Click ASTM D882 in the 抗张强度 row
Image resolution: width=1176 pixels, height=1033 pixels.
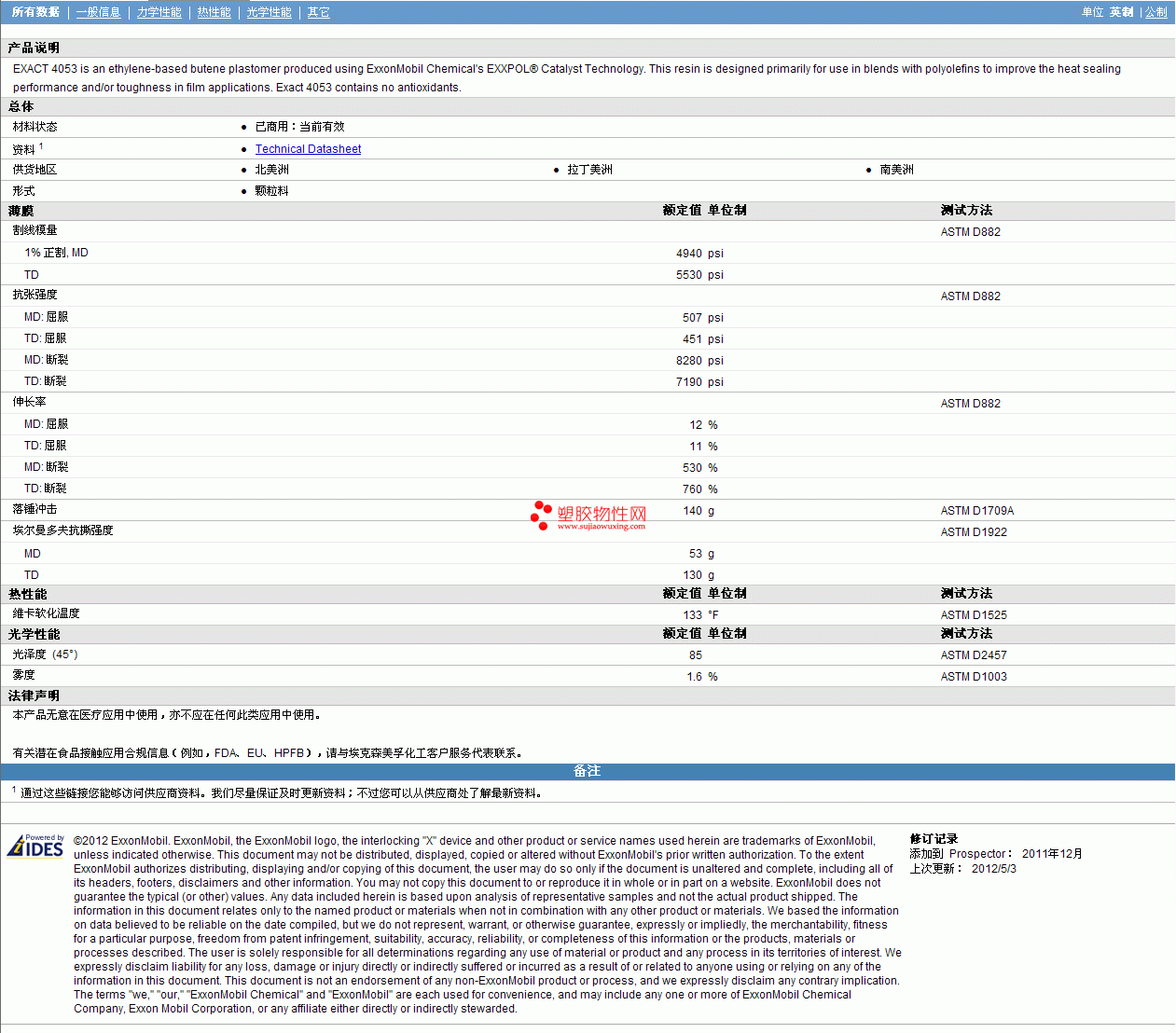971,296
